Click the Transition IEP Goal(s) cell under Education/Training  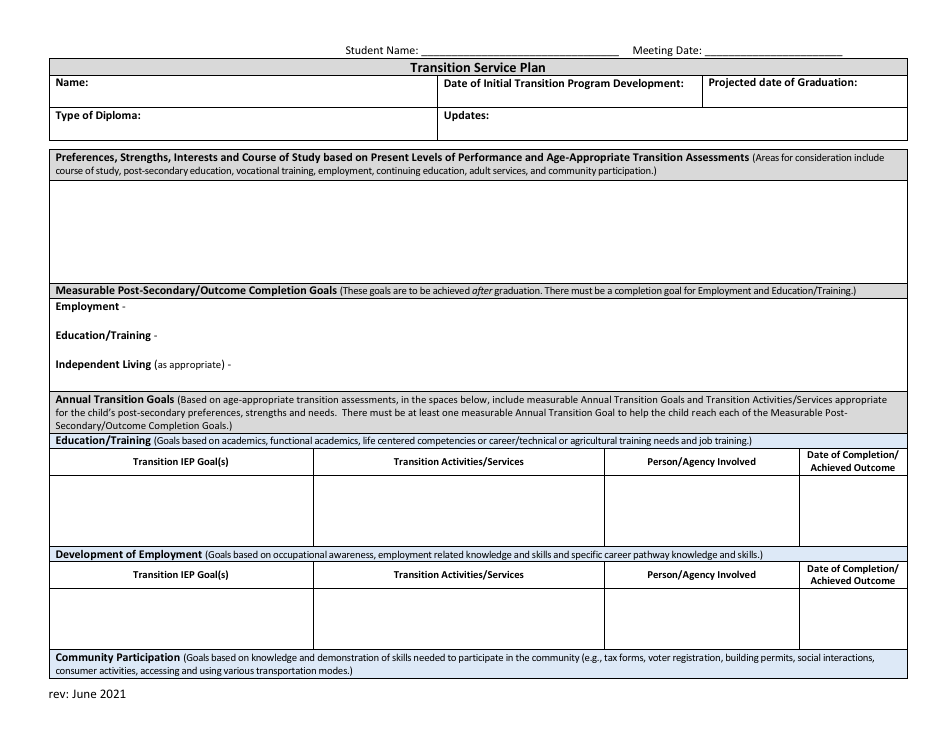(181, 510)
